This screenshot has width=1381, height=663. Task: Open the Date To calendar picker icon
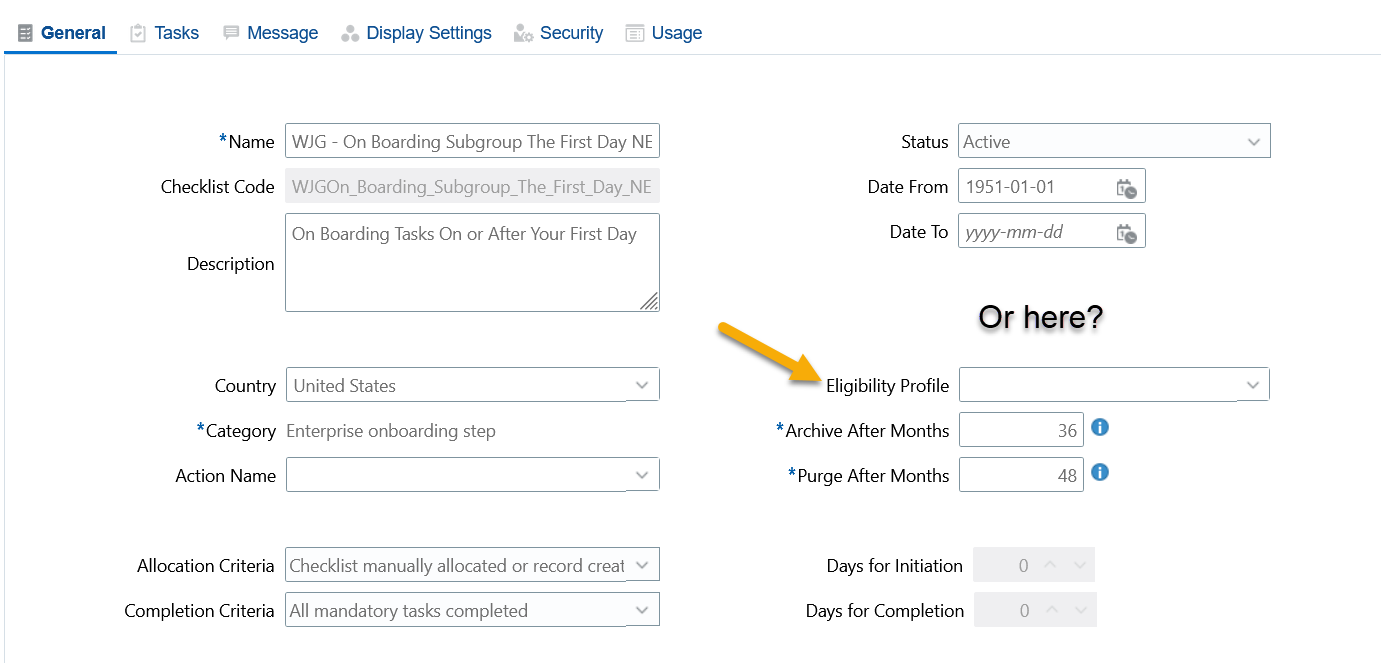pyautogui.click(x=1126, y=232)
